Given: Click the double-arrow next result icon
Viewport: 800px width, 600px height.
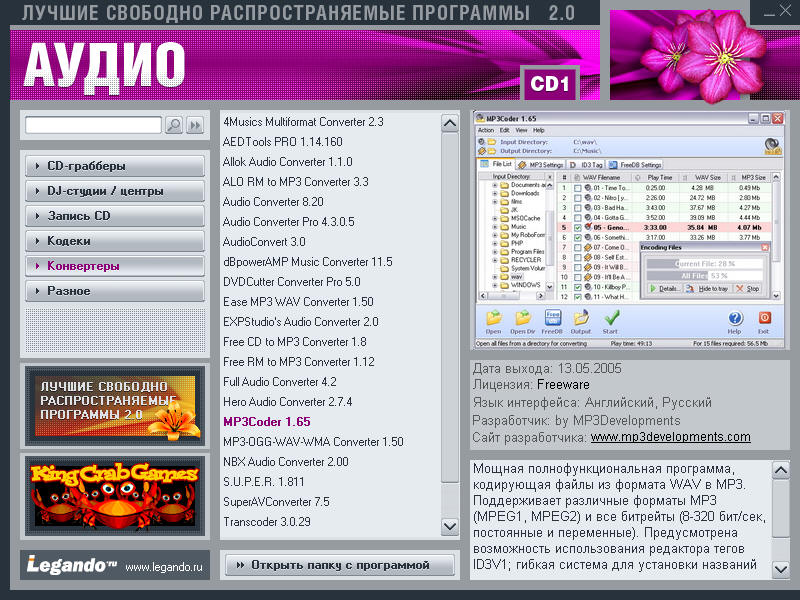Looking at the screenshot, I should [195, 125].
